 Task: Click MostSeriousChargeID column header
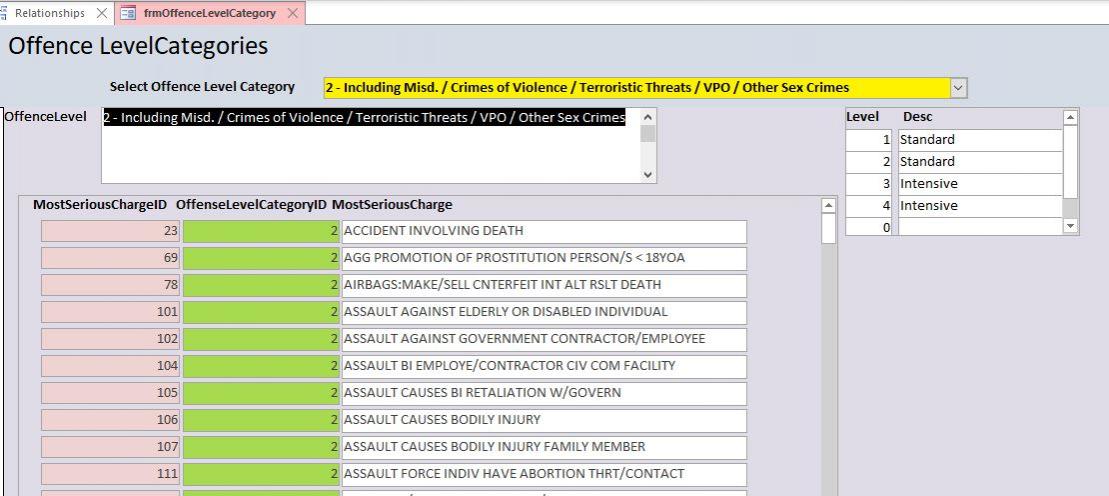pyautogui.click(x=100, y=205)
